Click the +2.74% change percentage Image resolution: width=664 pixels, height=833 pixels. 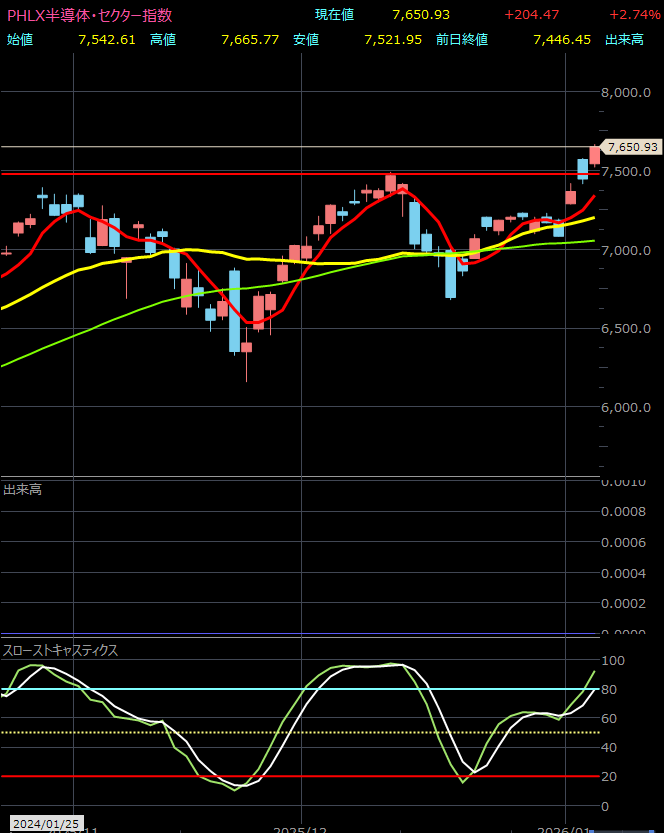click(634, 16)
